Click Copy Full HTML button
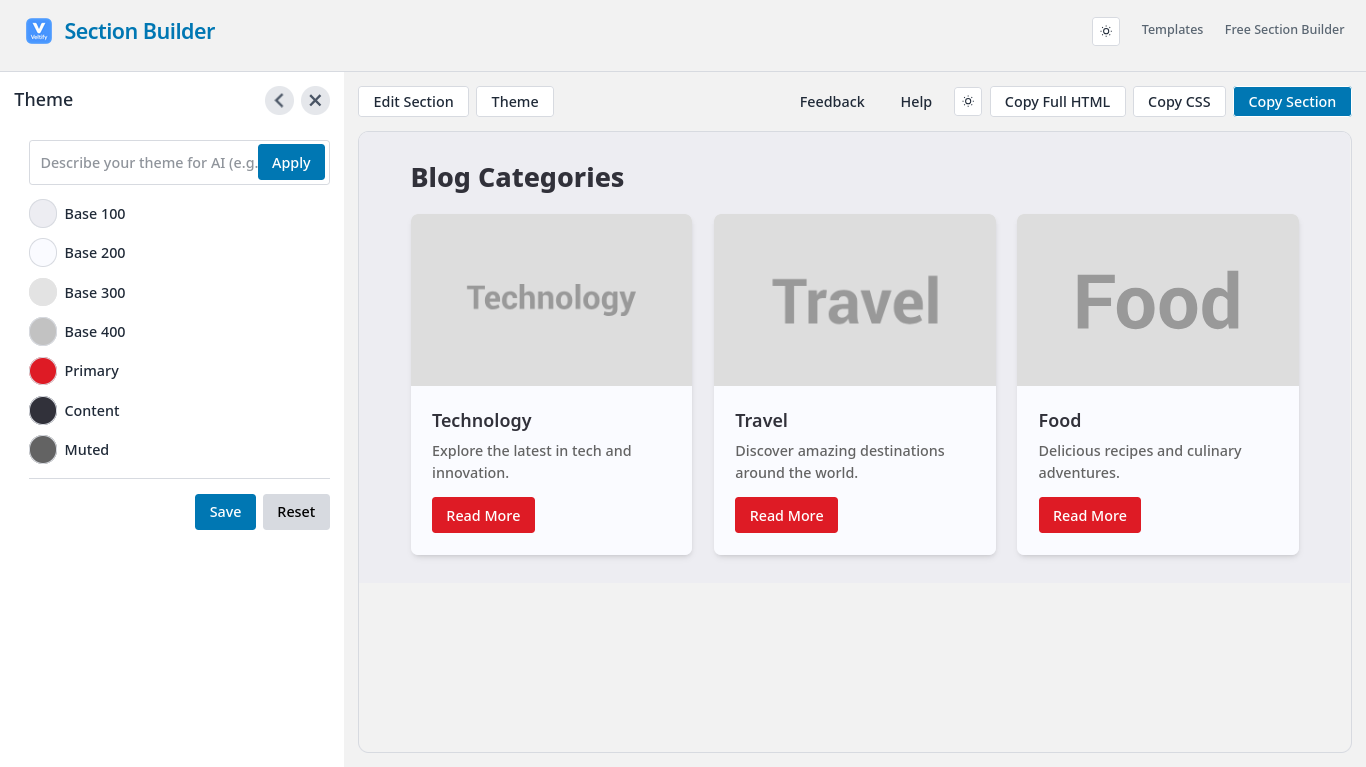Screen dimensions: 1366x767 [x=1058, y=102]
